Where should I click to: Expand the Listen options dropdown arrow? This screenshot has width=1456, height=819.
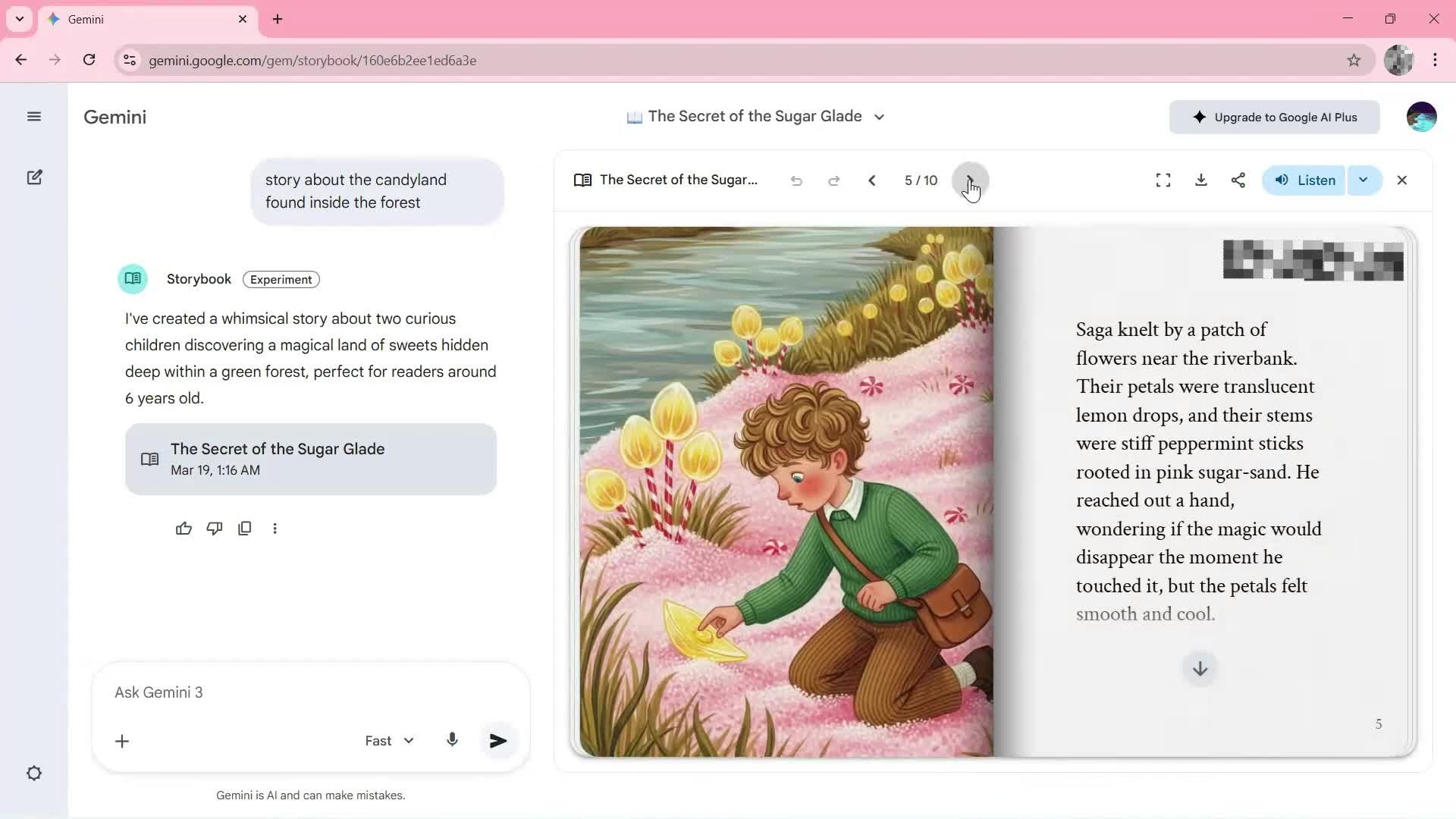[1363, 180]
